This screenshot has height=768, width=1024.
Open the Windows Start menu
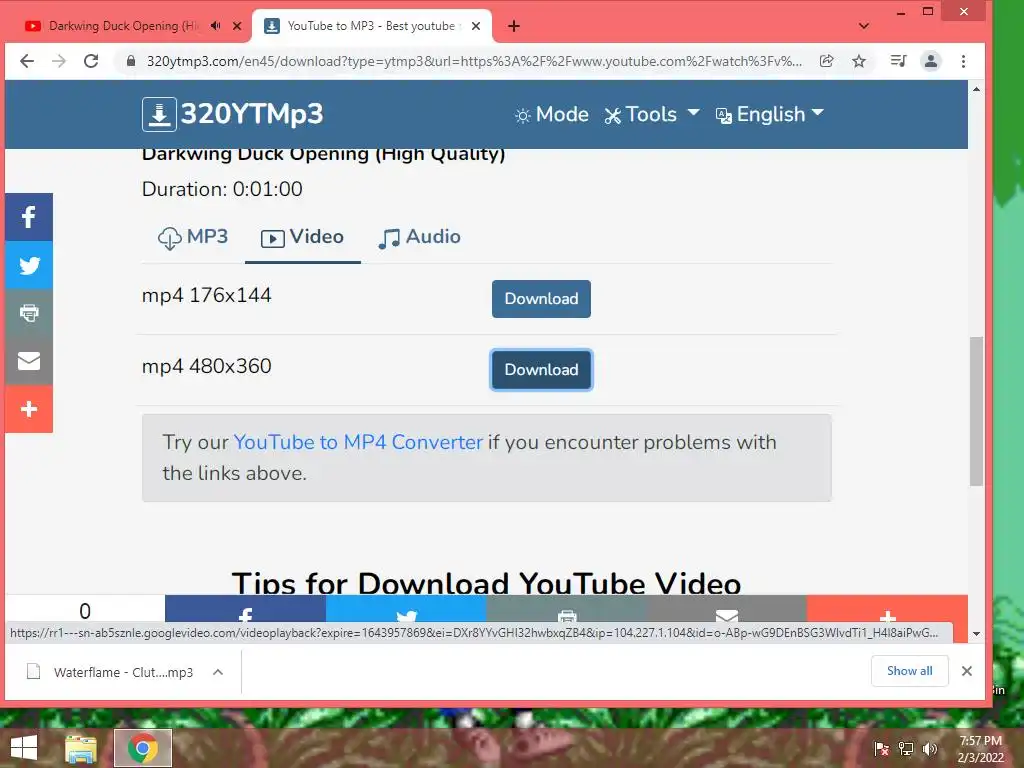pyautogui.click(x=25, y=748)
